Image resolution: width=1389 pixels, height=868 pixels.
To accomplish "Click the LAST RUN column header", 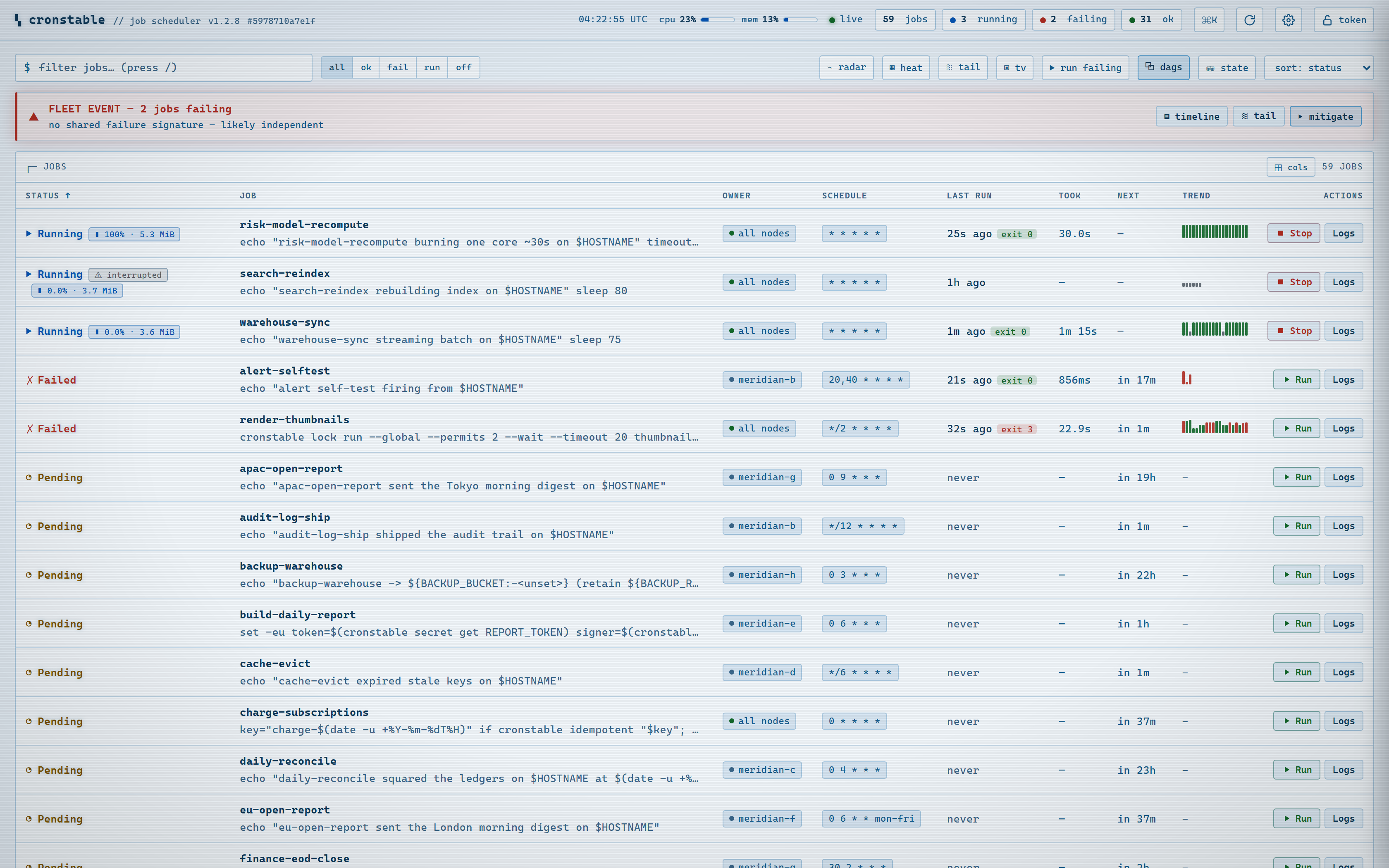I will 969,196.
